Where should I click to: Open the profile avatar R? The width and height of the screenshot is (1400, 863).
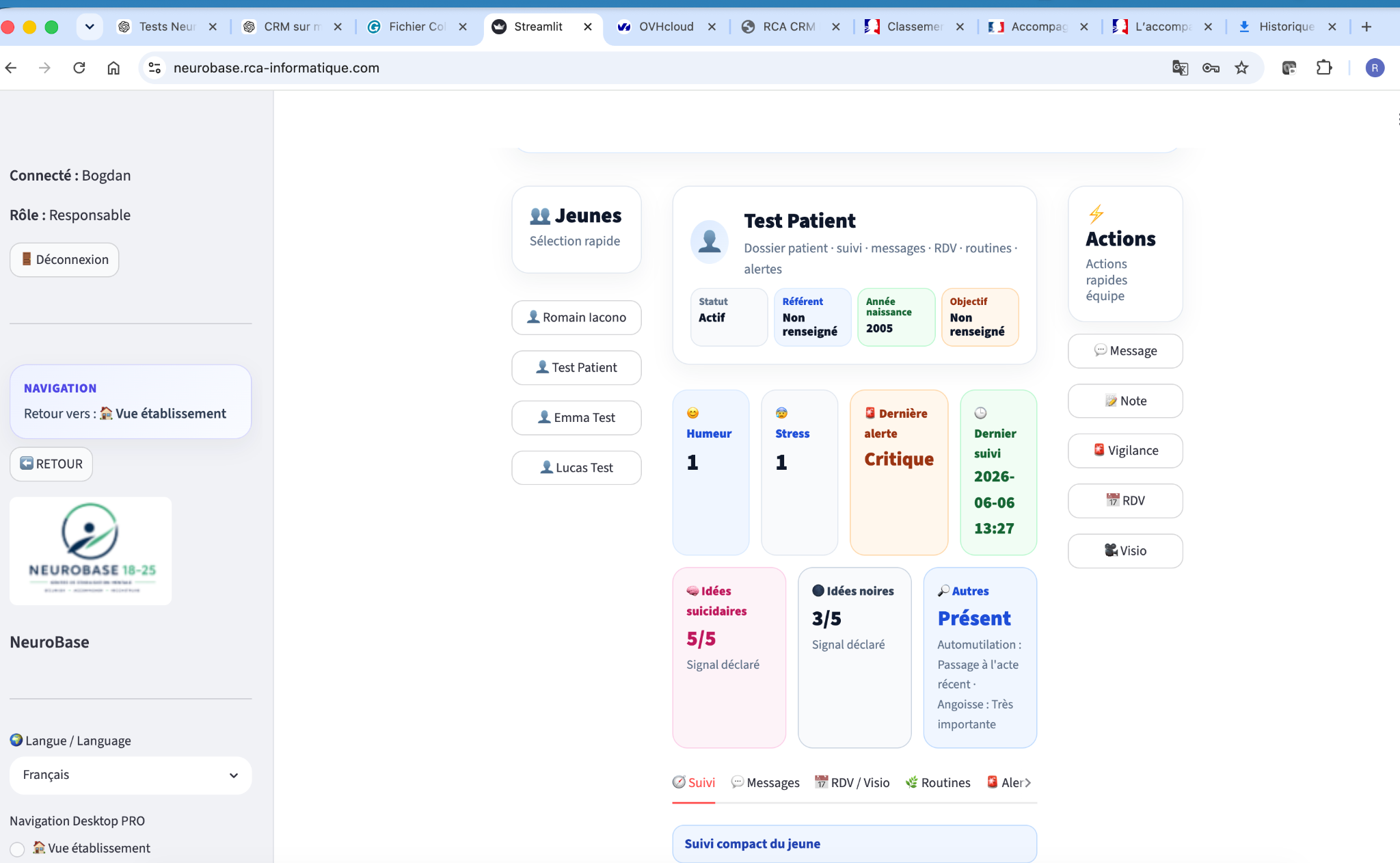coord(1375,68)
